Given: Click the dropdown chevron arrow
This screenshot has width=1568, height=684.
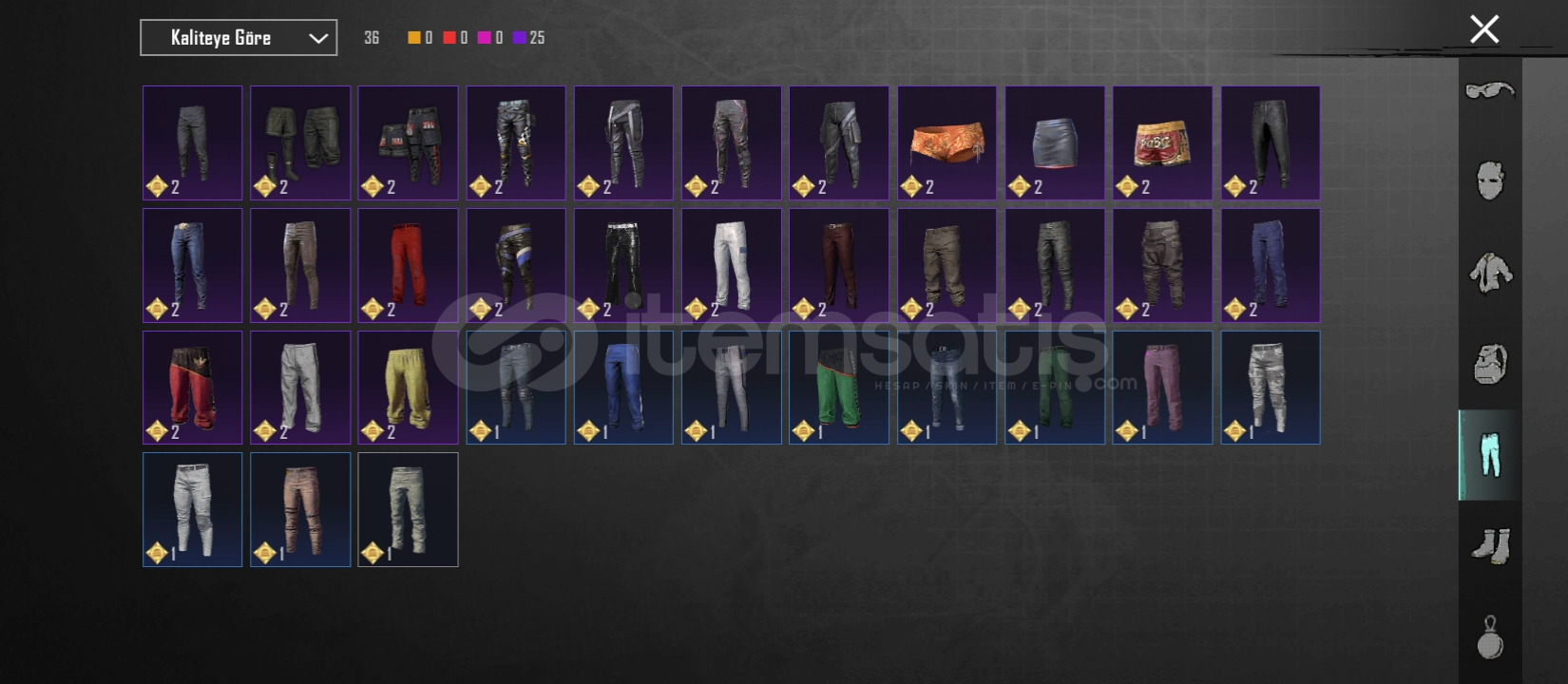Looking at the screenshot, I should (318, 38).
